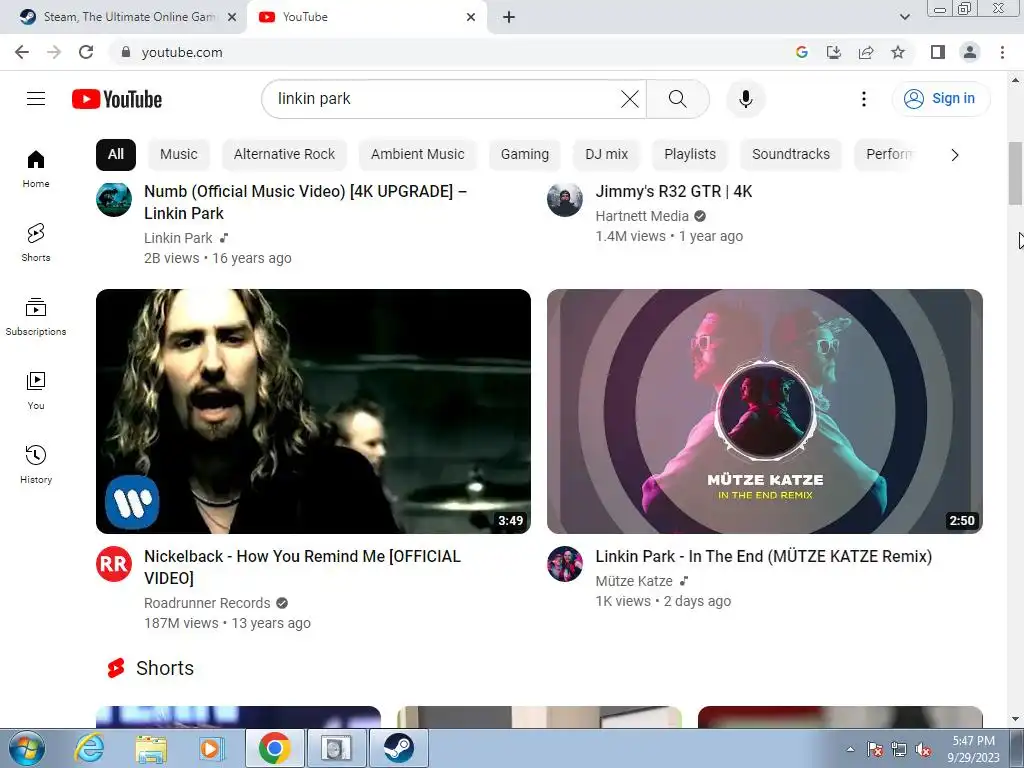This screenshot has height=768, width=1024.
Task: Open Windows Media Player from taskbar
Action: [211, 748]
